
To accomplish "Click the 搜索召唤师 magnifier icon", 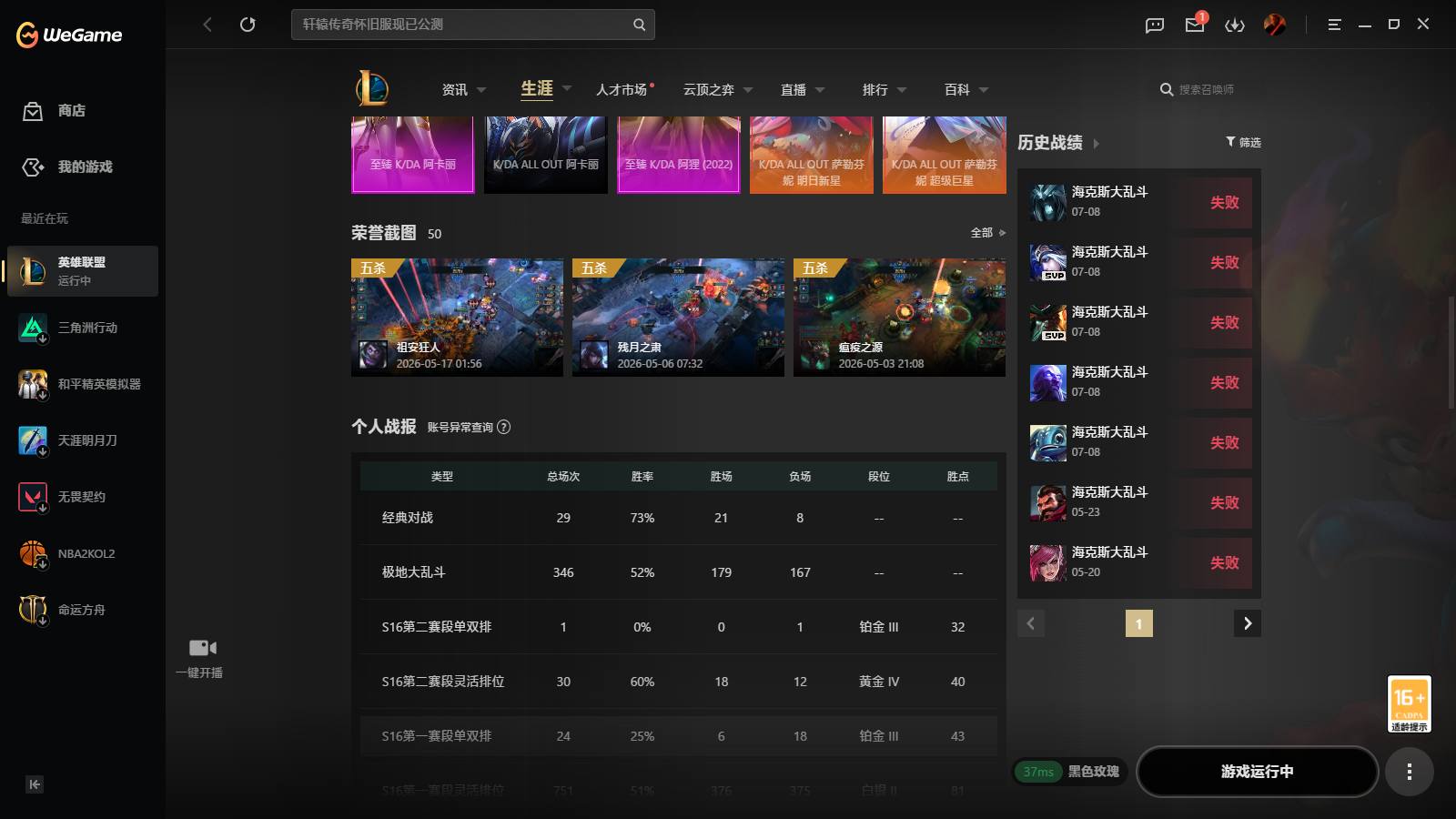I will 1167,89.
